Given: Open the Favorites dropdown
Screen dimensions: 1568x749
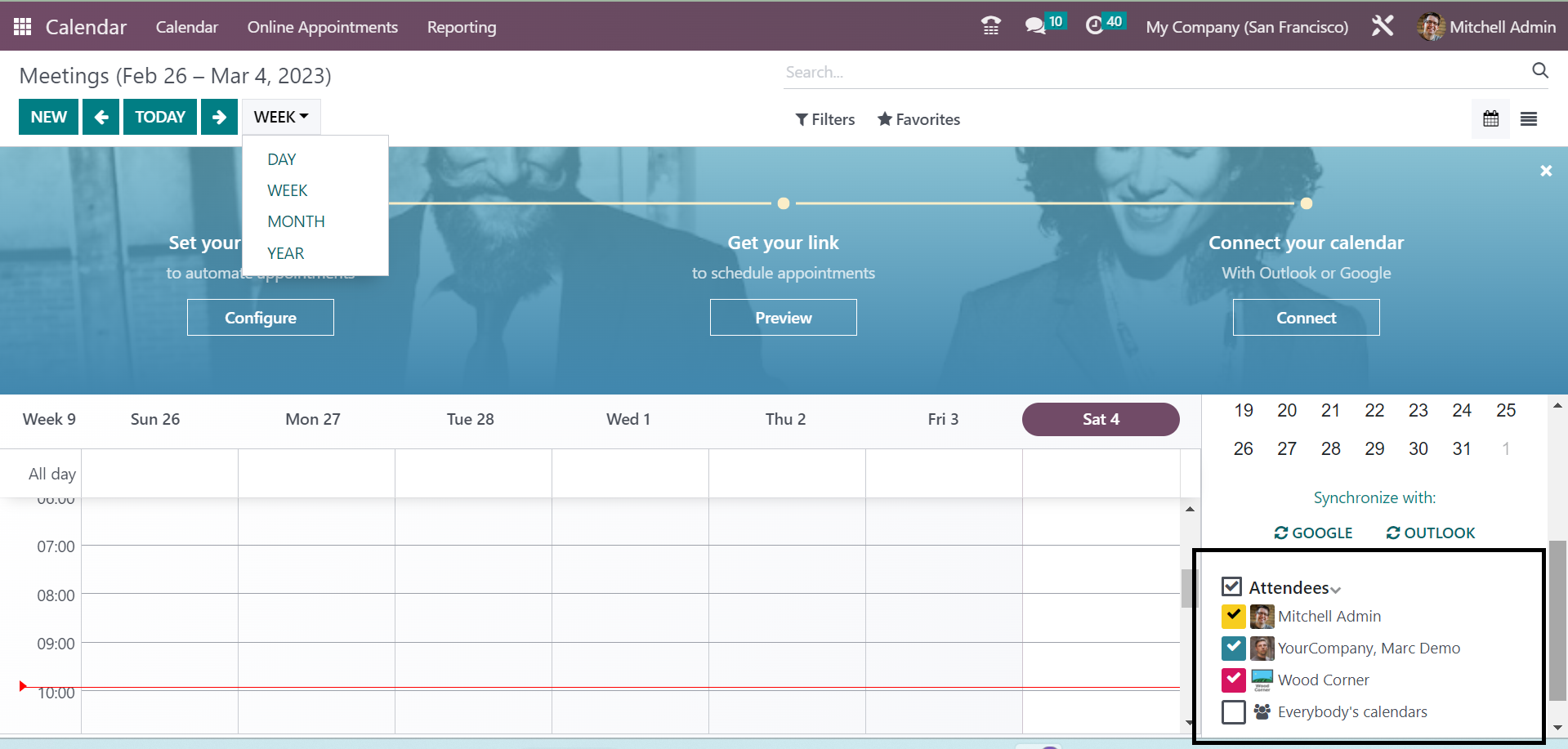Looking at the screenshot, I should (x=918, y=119).
